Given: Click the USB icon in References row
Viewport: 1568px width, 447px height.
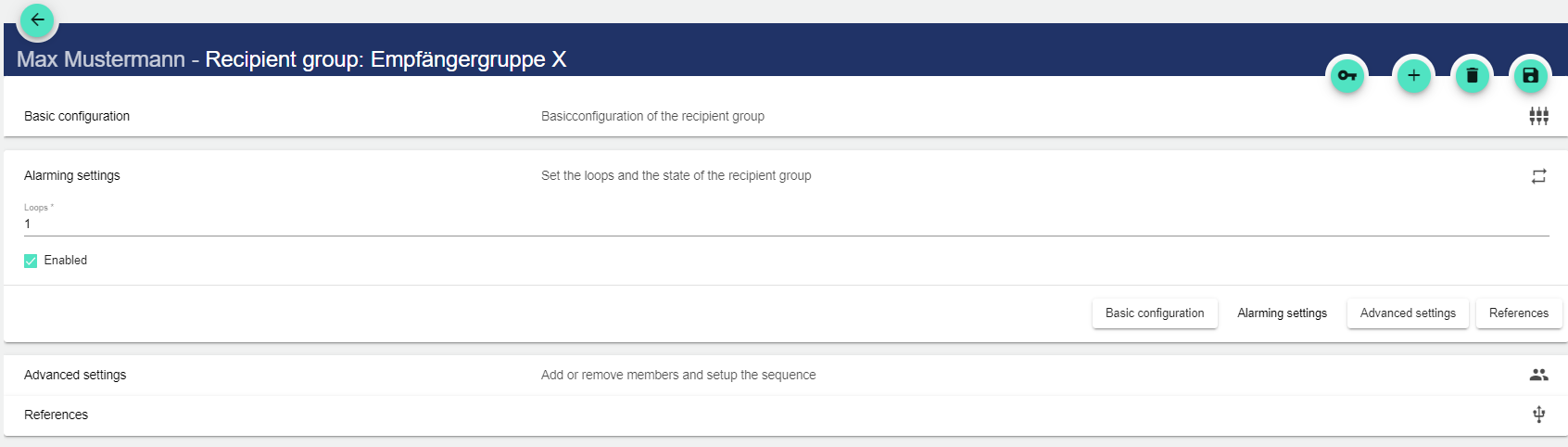Looking at the screenshot, I should point(1538,415).
